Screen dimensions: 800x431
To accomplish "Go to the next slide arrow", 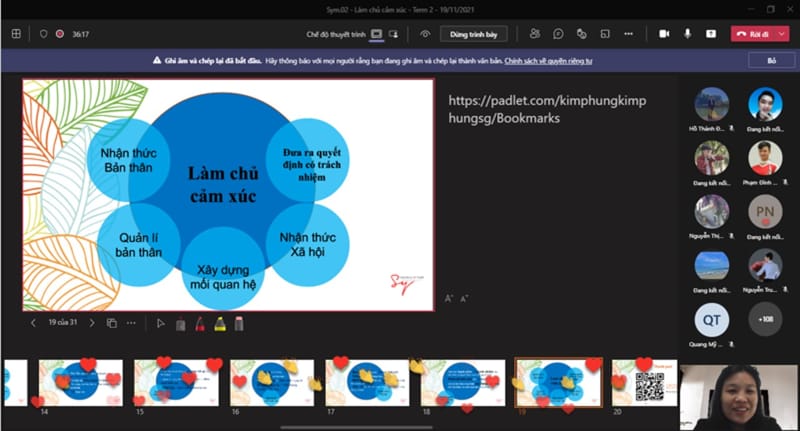I will [x=90, y=324].
